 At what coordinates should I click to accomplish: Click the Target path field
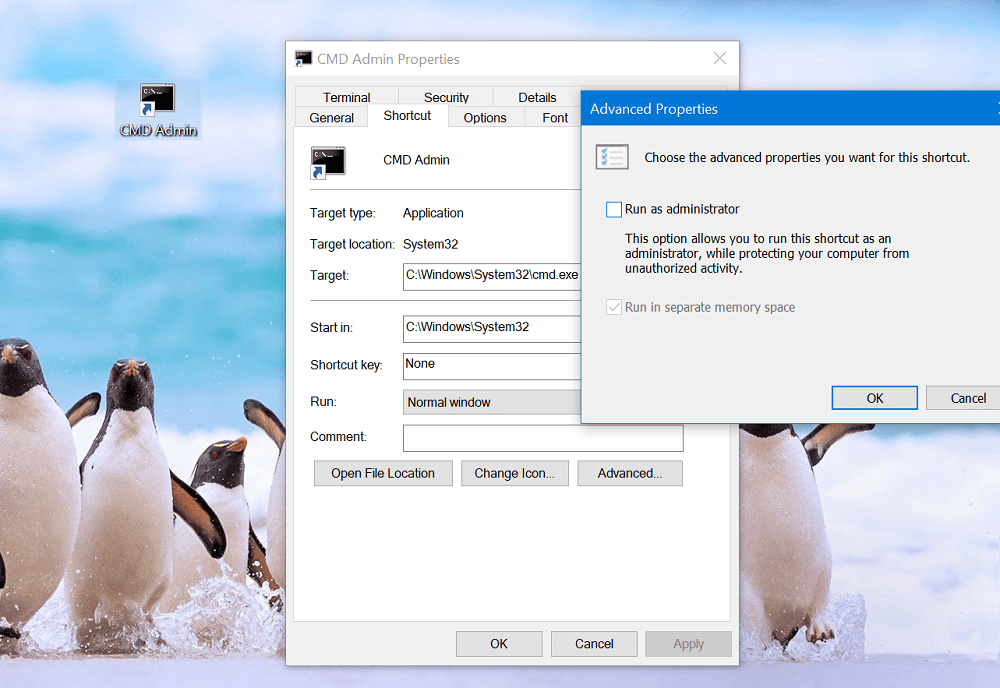[492, 276]
